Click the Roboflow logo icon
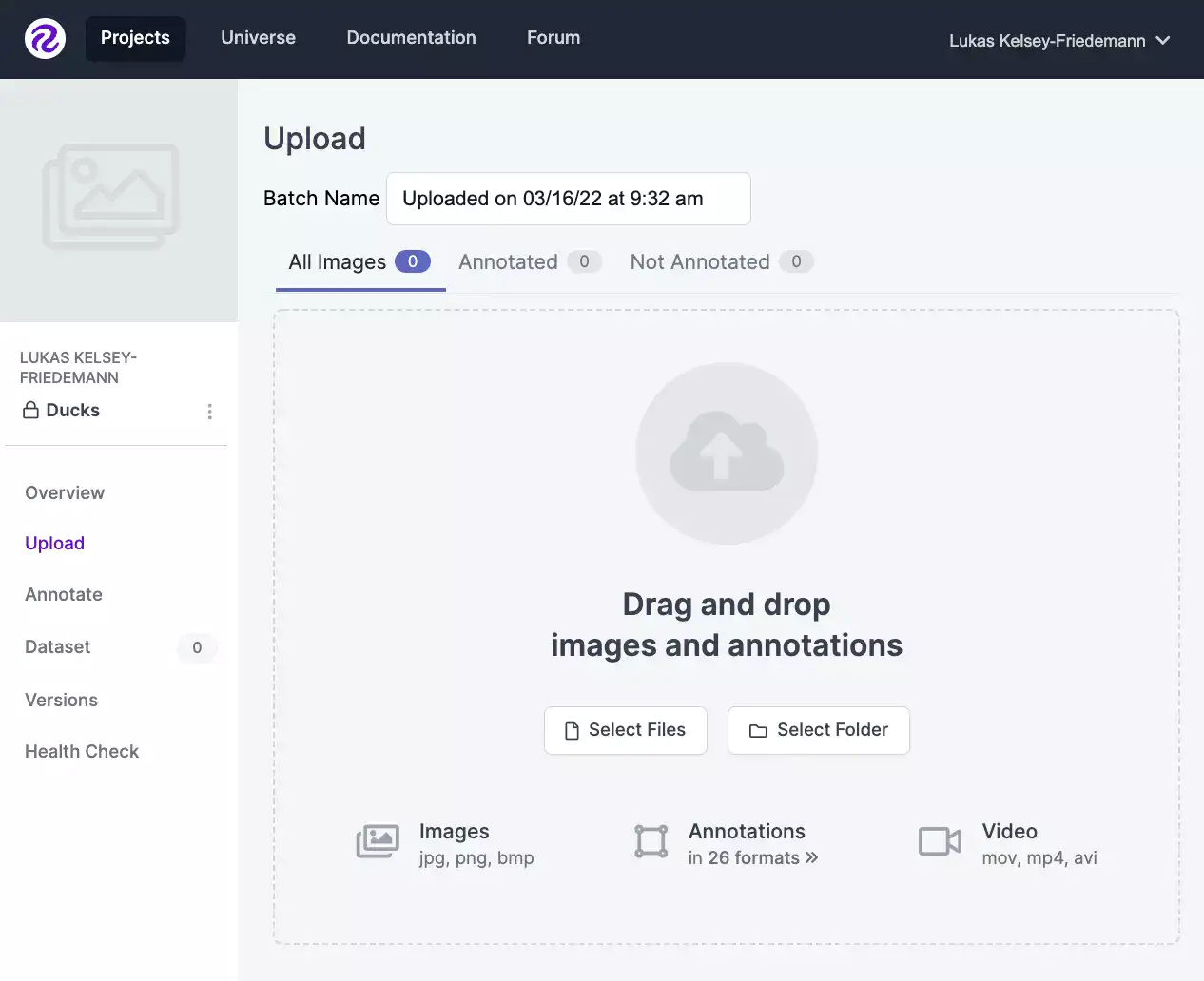 45,38
